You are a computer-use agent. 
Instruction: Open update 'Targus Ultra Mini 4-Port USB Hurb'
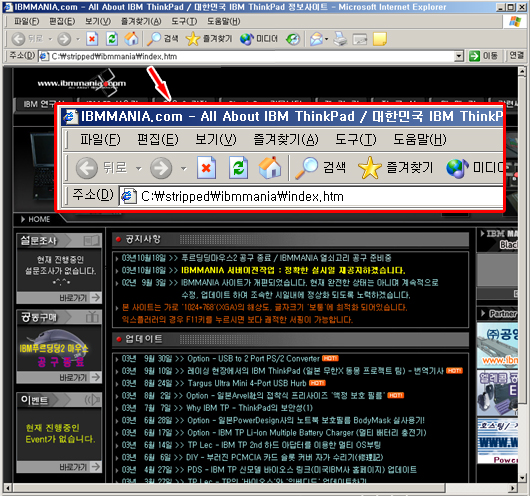[247, 383]
